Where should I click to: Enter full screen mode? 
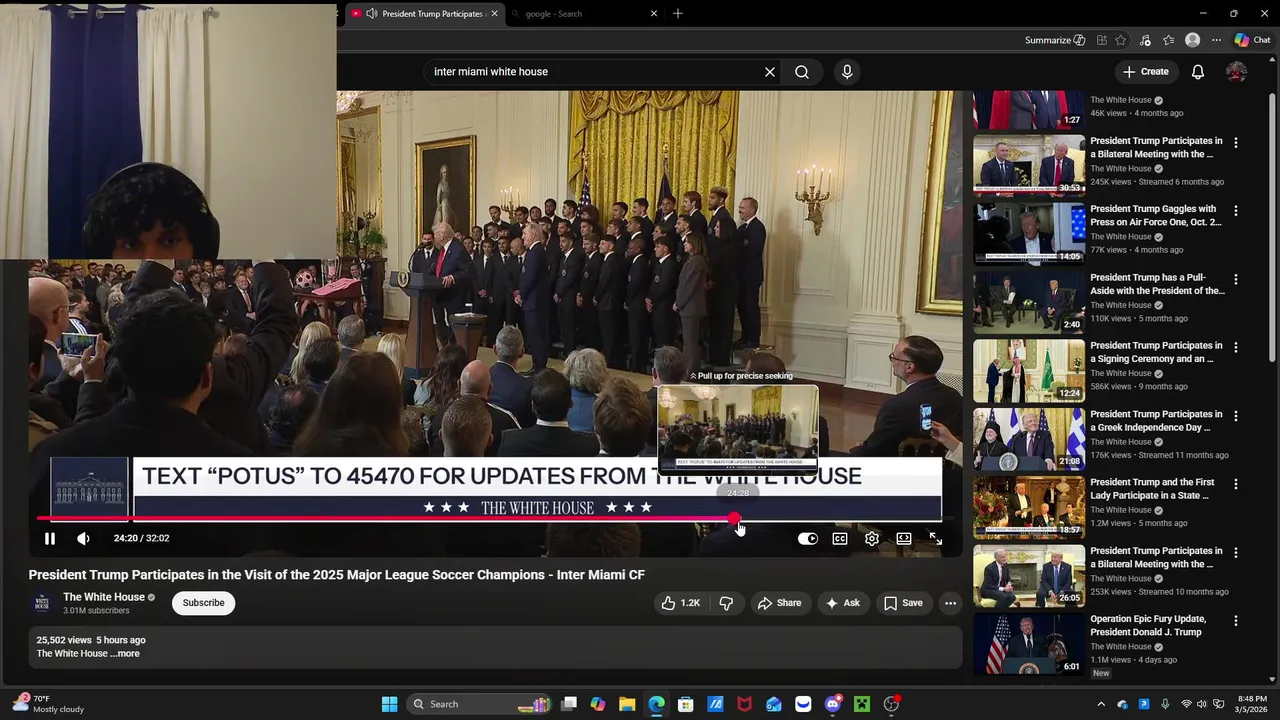pos(936,538)
